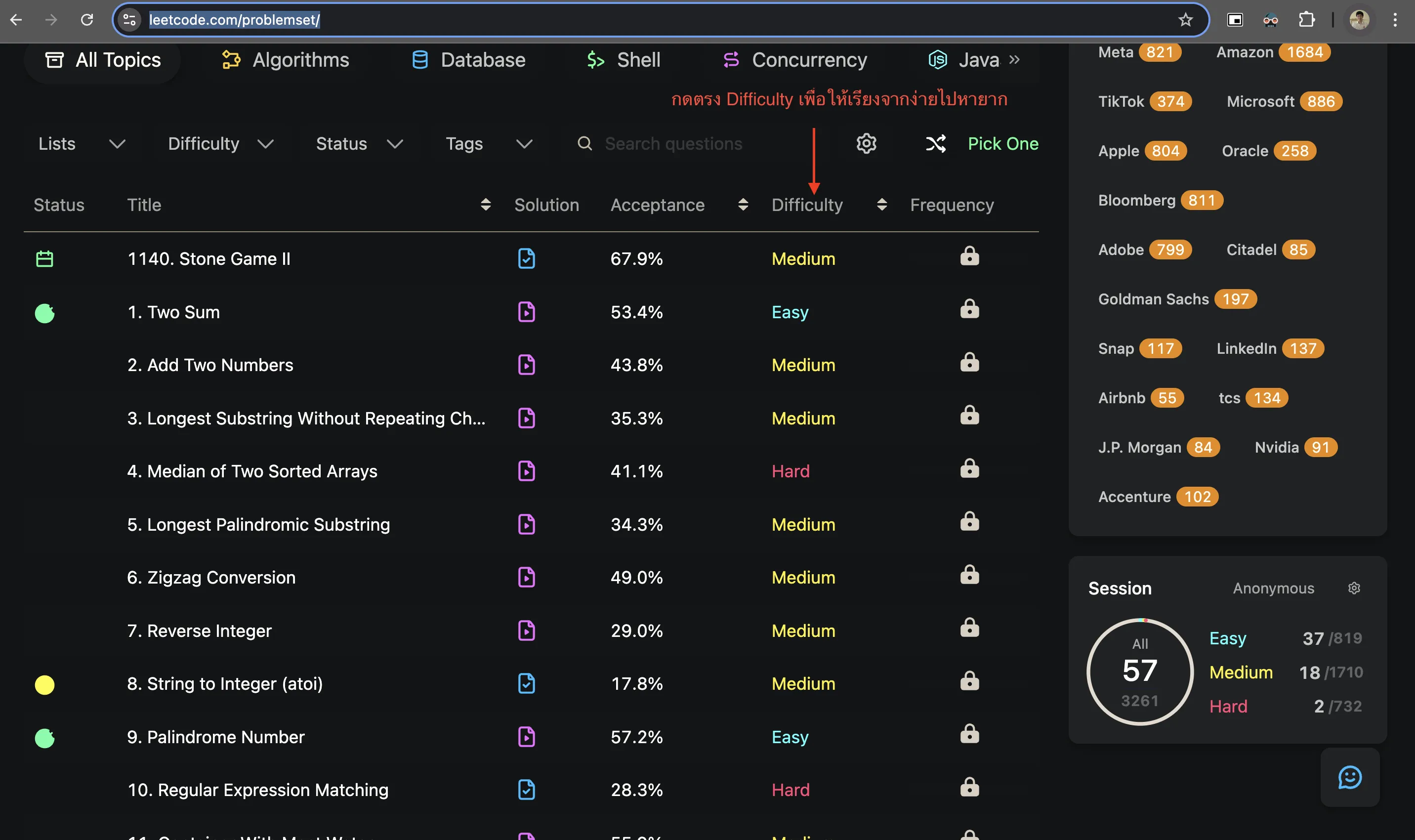The image size is (1415, 840).
Task: Click the solution icon for Two Sum
Action: pyautogui.click(x=527, y=311)
